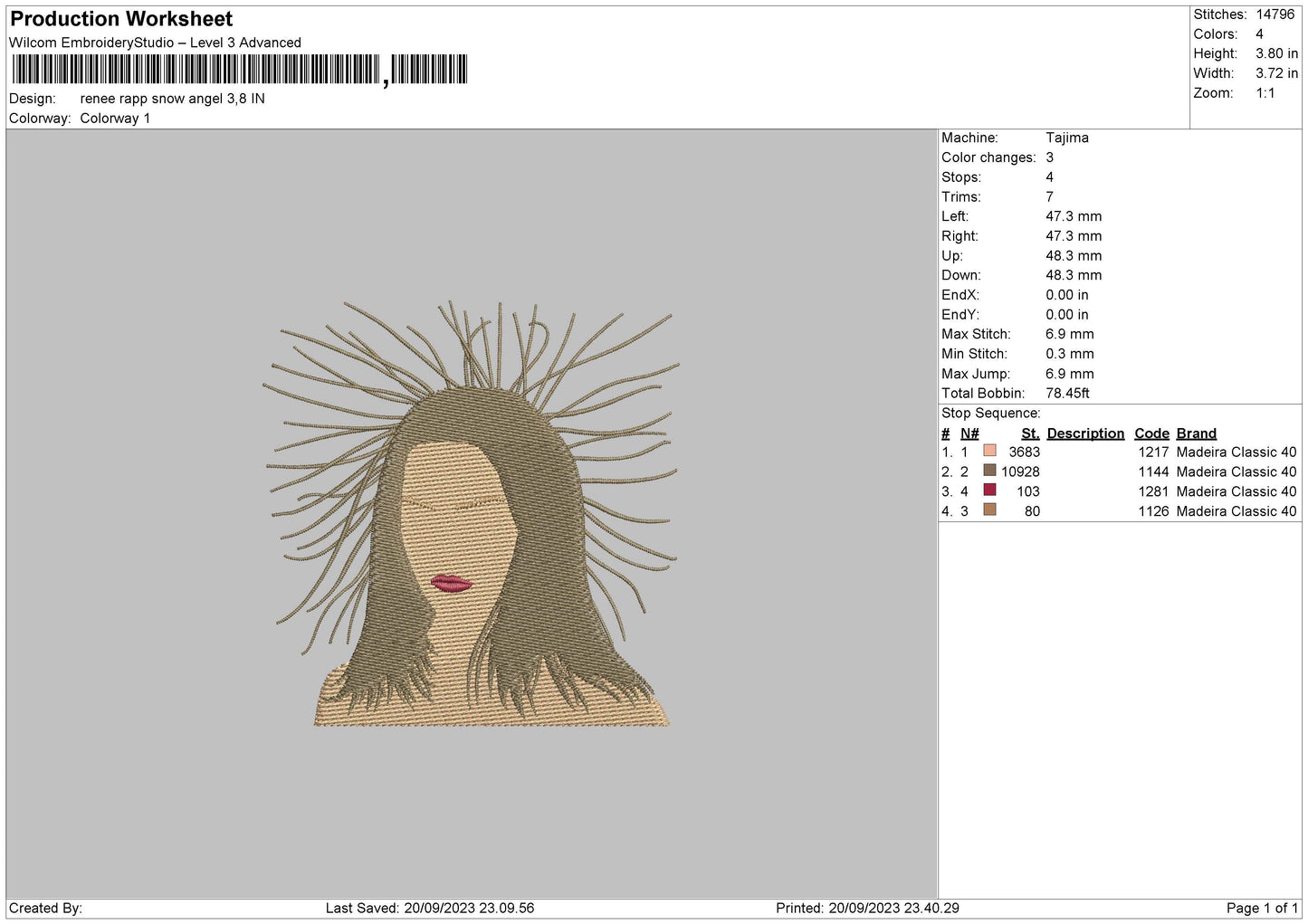Click the Max Jump value 6.9 mm

tap(1070, 374)
